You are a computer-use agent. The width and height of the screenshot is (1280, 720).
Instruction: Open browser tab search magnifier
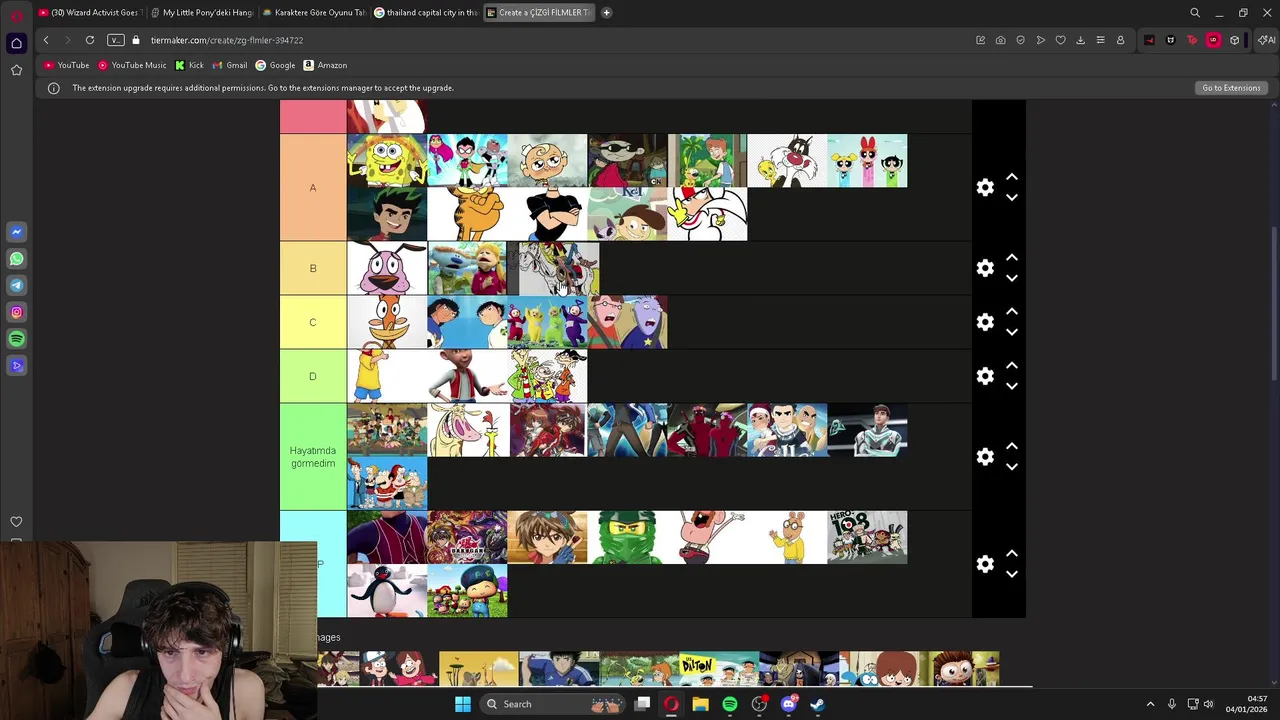(1194, 13)
